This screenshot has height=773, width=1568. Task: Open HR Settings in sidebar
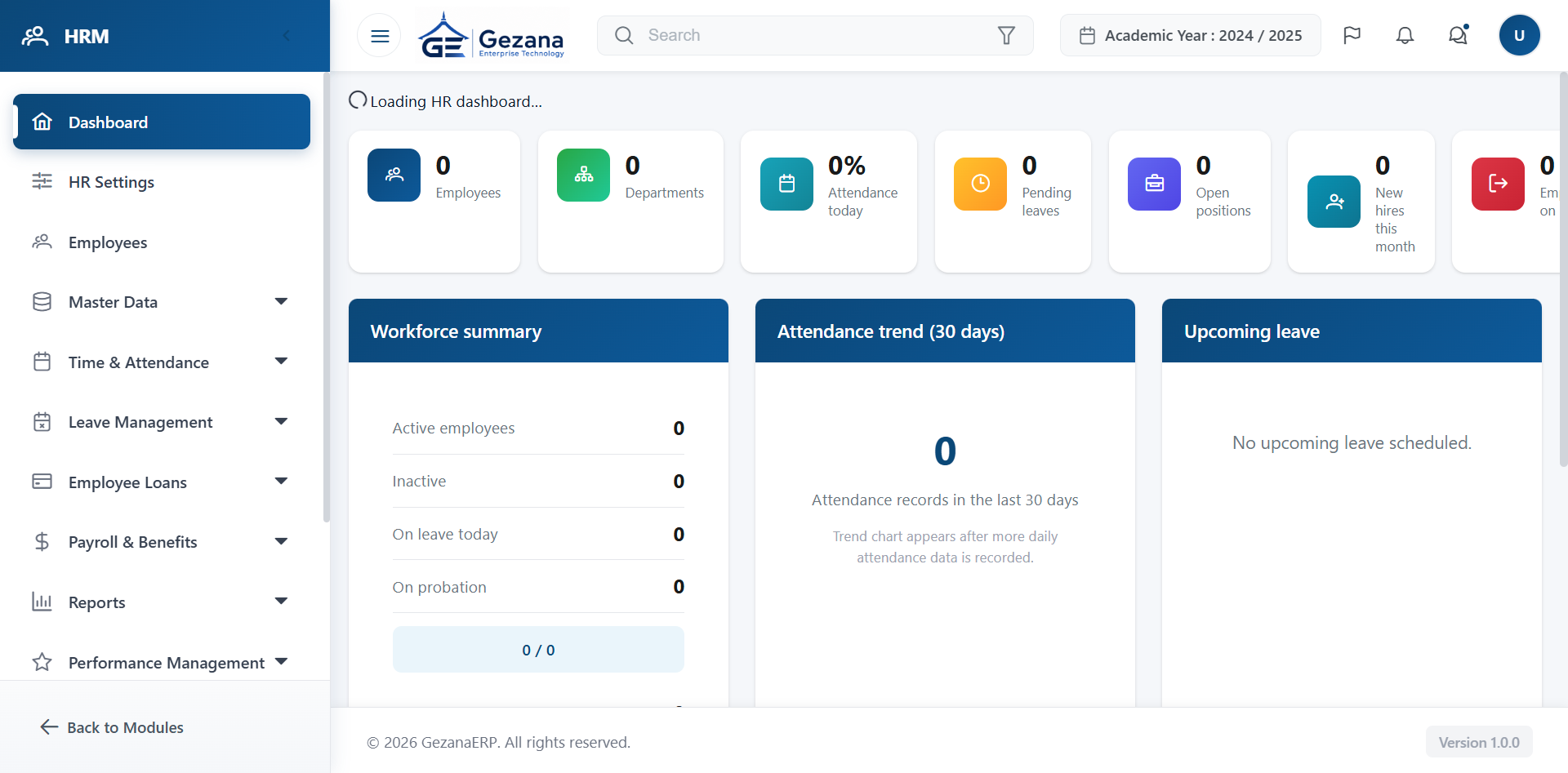(162, 182)
